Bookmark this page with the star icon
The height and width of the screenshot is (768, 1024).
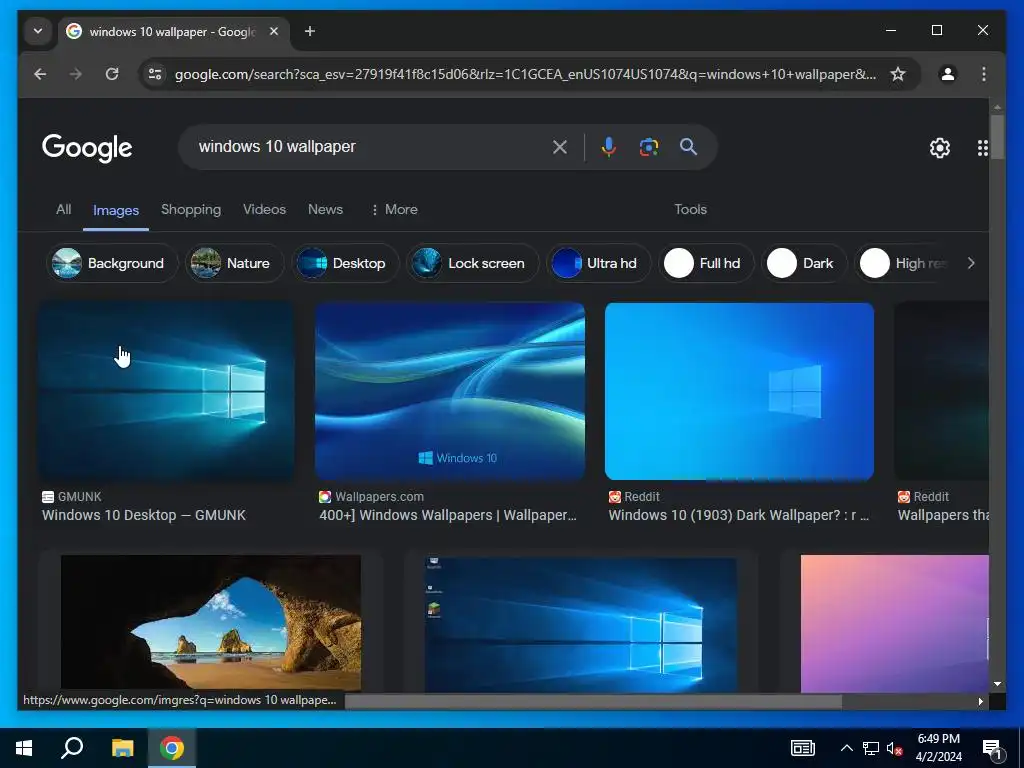pyautogui.click(x=898, y=74)
